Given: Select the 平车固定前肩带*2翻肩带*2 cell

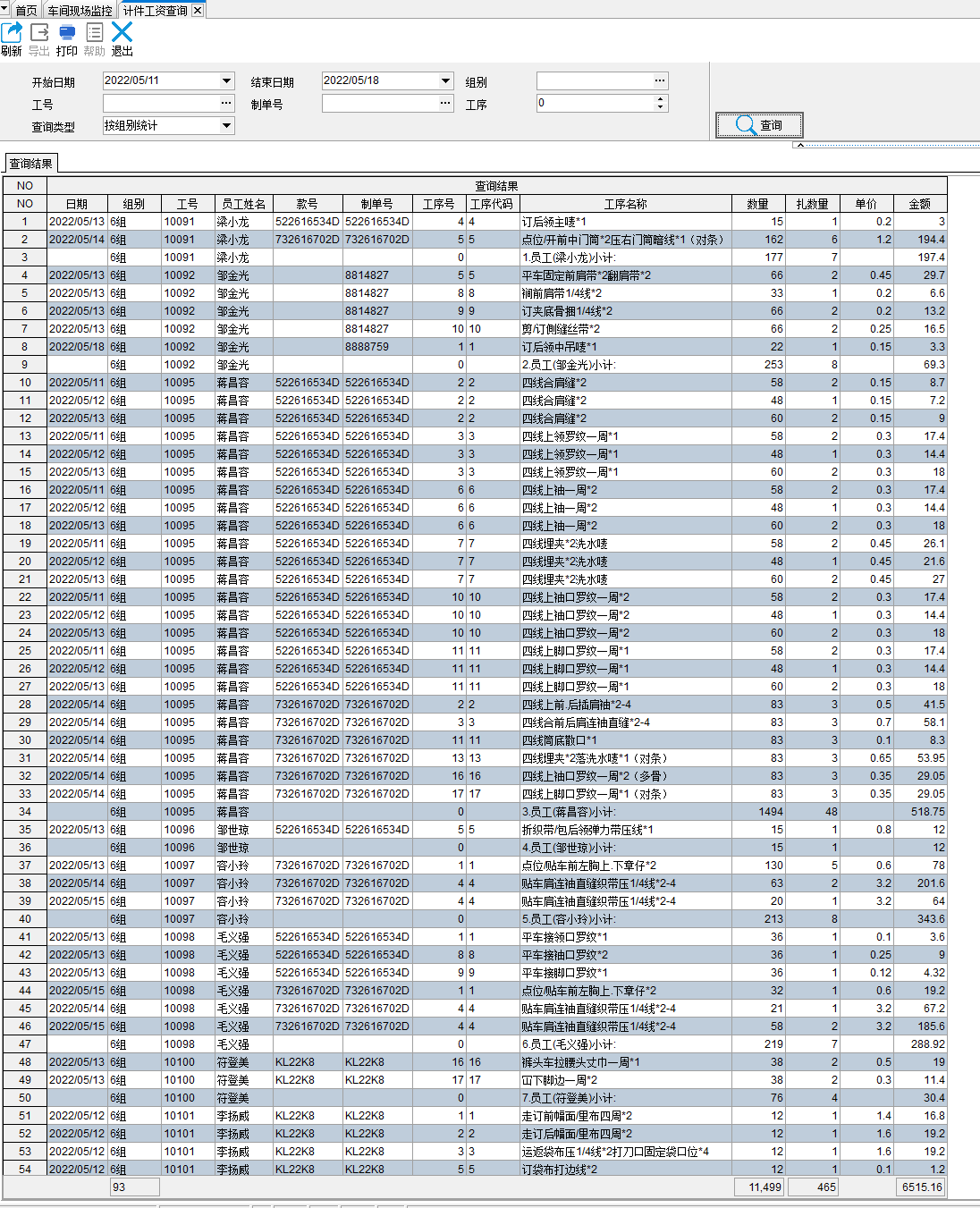Looking at the screenshot, I should tap(626, 275).
